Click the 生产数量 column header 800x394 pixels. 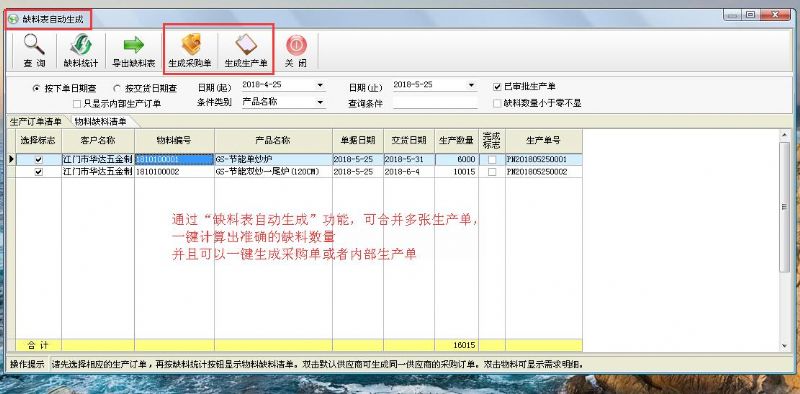click(457, 140)
